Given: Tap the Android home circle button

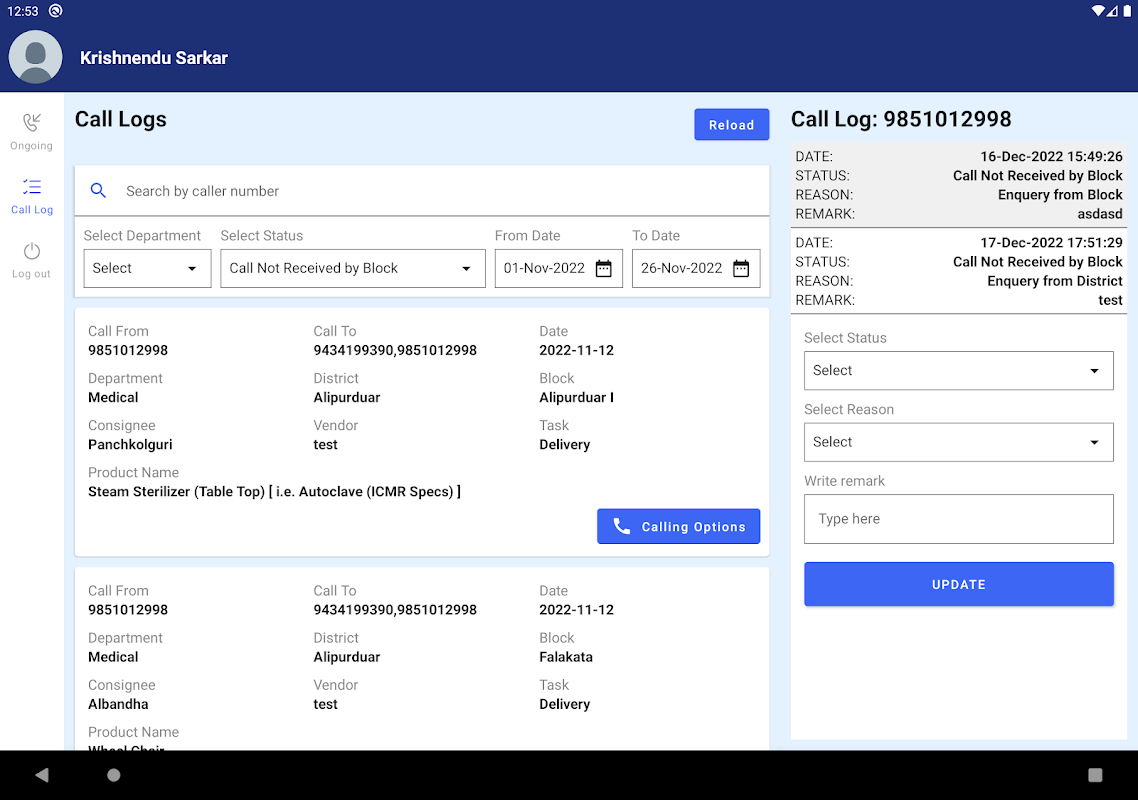Looking at the screenshot, I should click(x=114, y=775).
